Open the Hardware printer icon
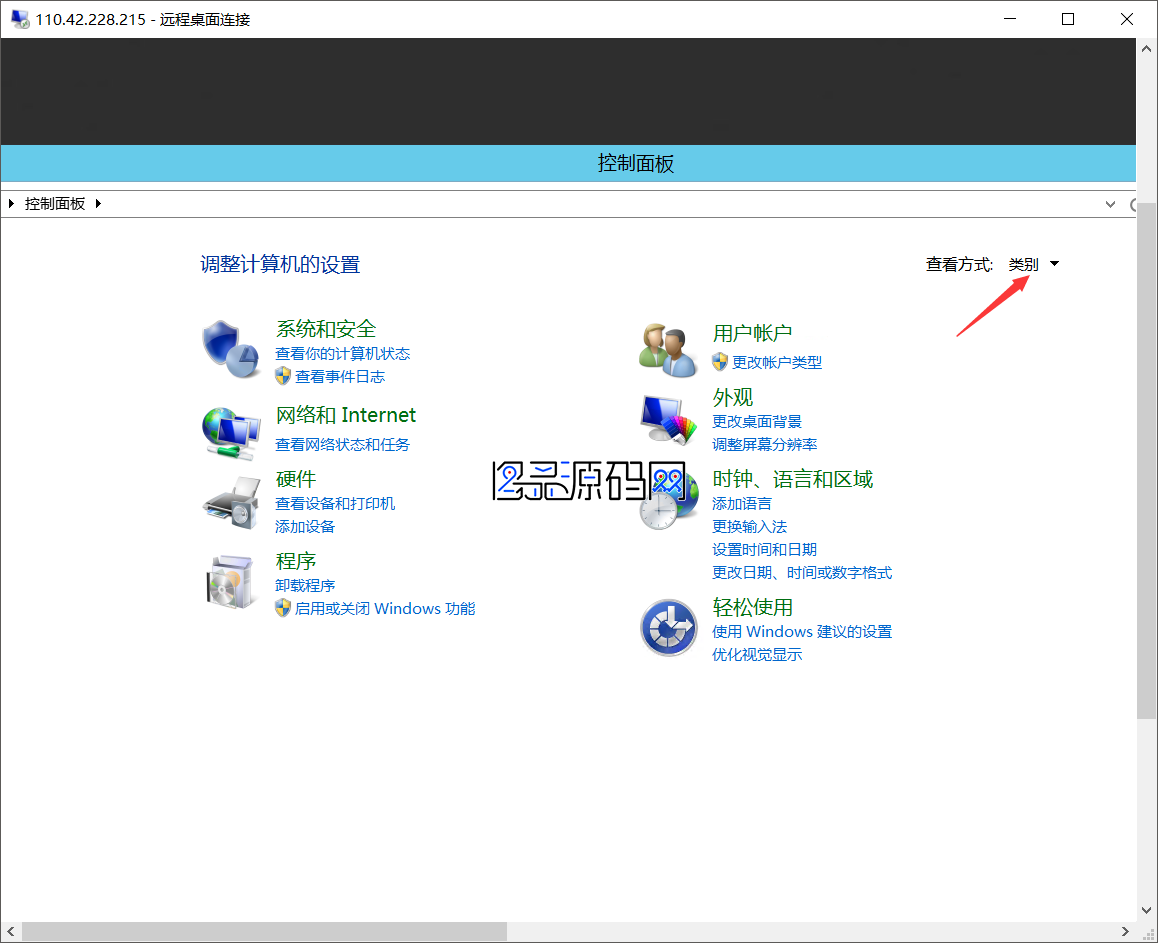1158x943 pixels. click(231, 503)
